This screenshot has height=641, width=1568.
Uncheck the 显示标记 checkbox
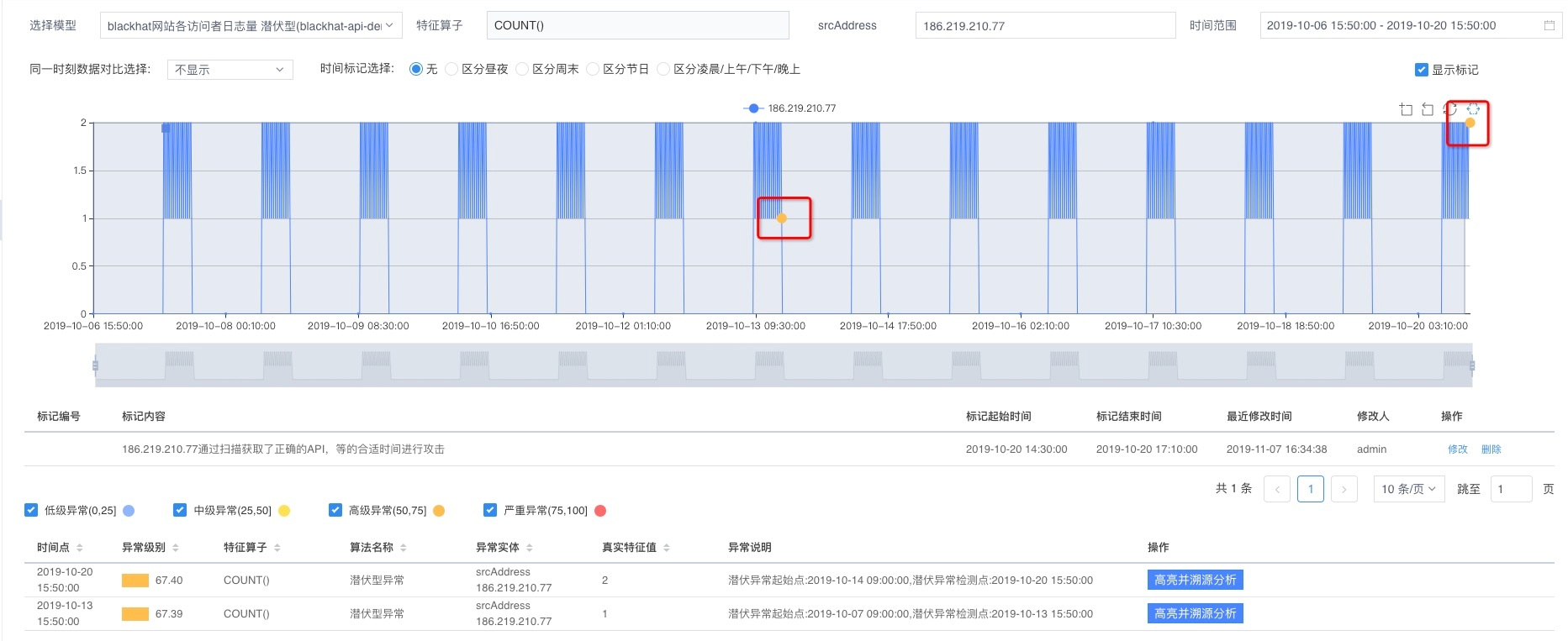click(x=1422, y=70)
